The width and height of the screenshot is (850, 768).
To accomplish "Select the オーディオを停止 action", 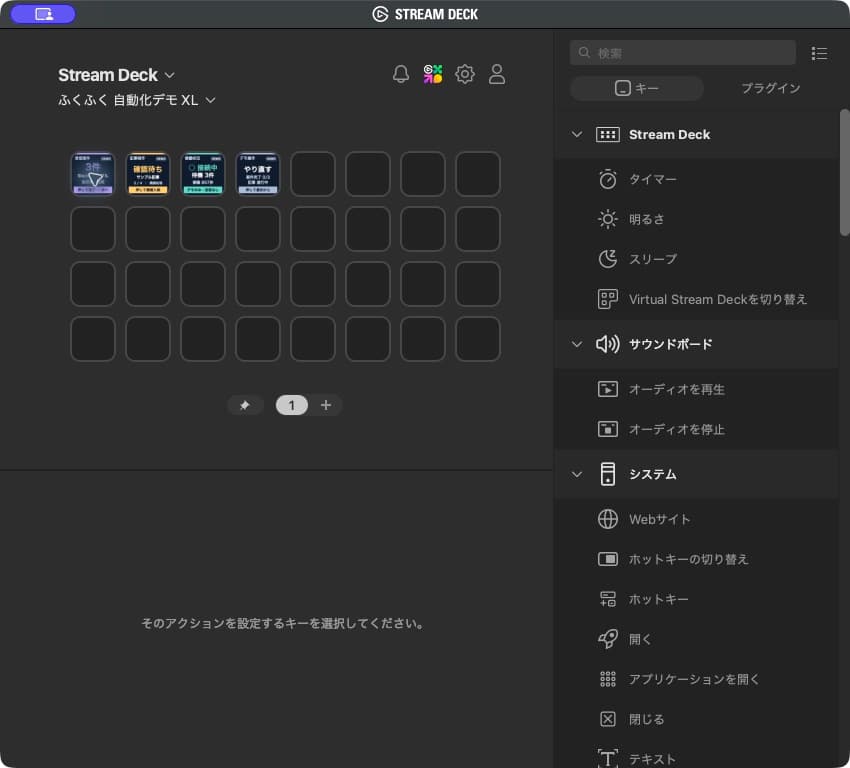I will click(696, 429).
